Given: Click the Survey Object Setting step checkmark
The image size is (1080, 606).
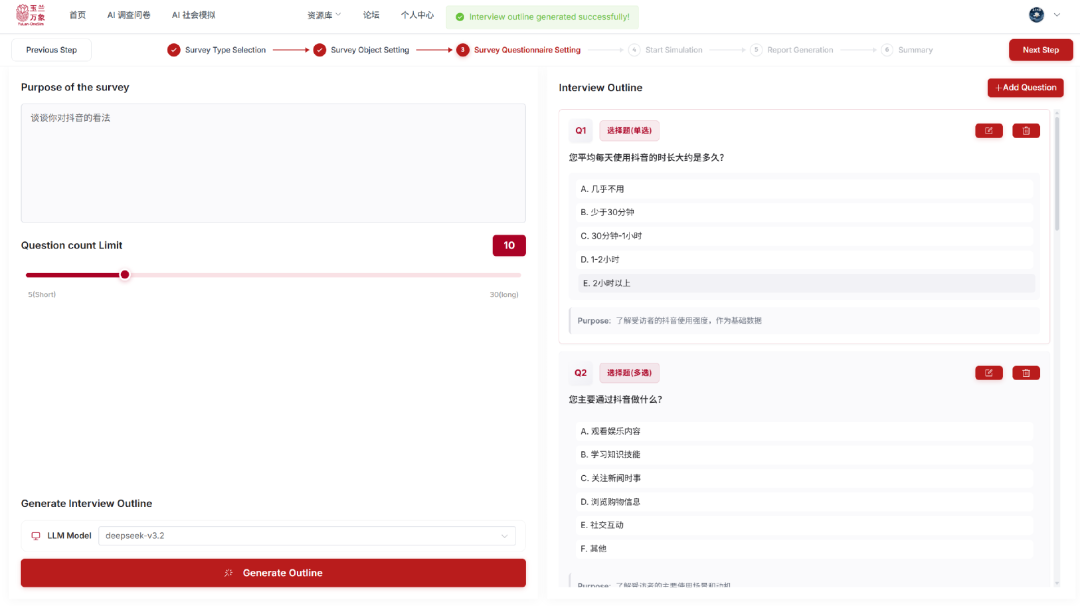Looking at the screenshot, I should tap(320, 50).
